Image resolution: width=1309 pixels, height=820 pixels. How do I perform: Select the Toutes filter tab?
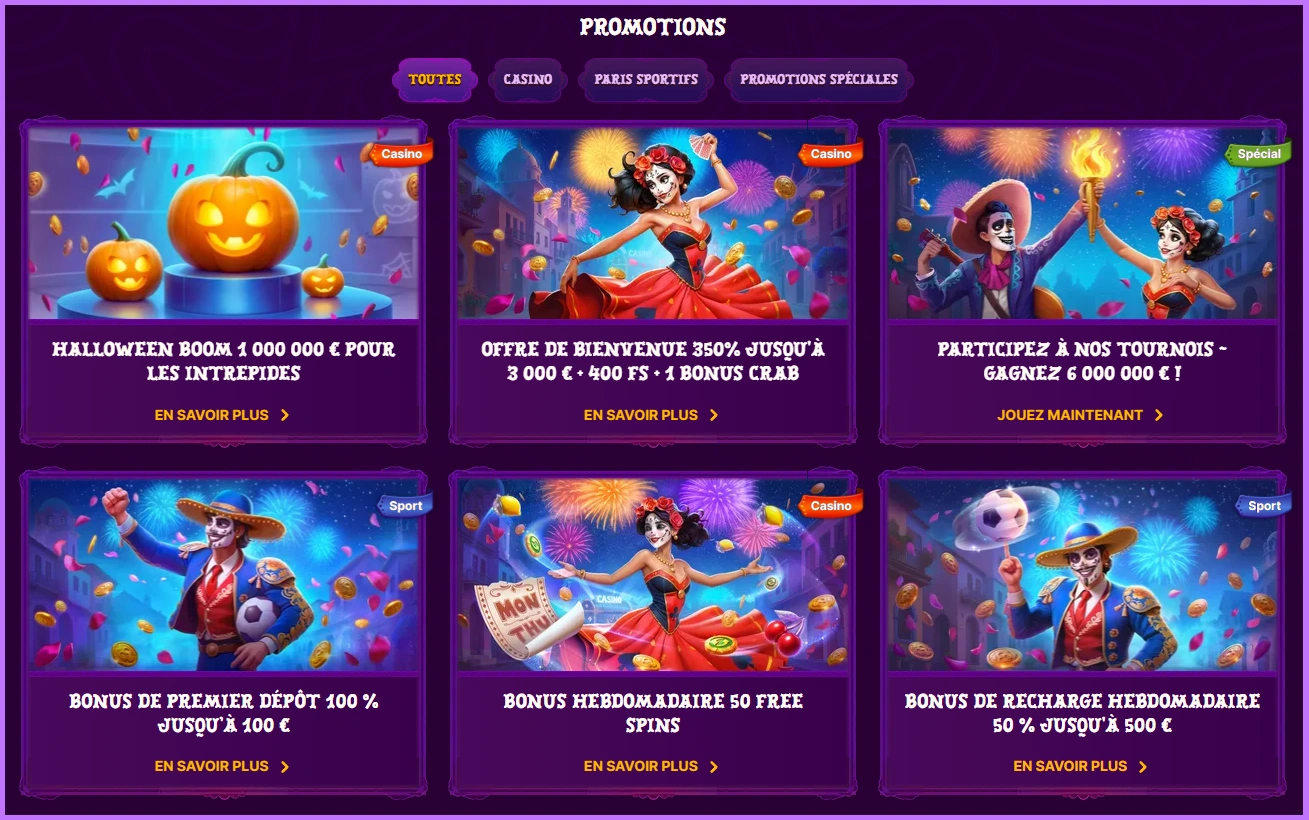pos(435,79)
